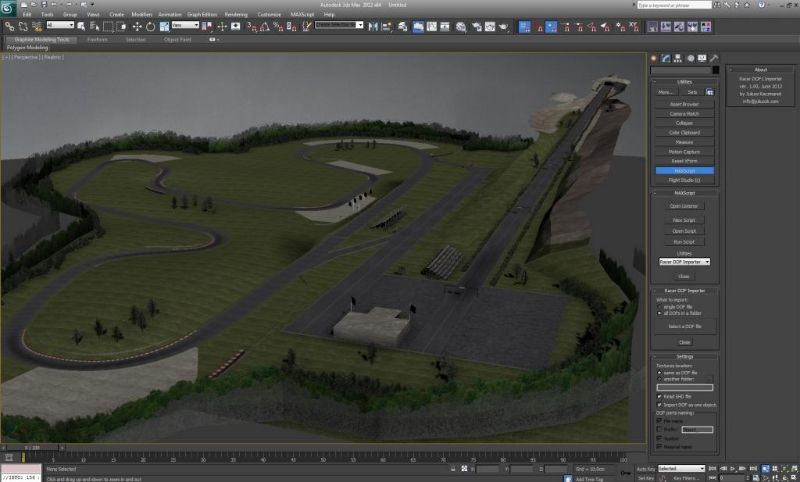
Task: Select the Rotate tool in main toolbar
Action: [148, 26]
